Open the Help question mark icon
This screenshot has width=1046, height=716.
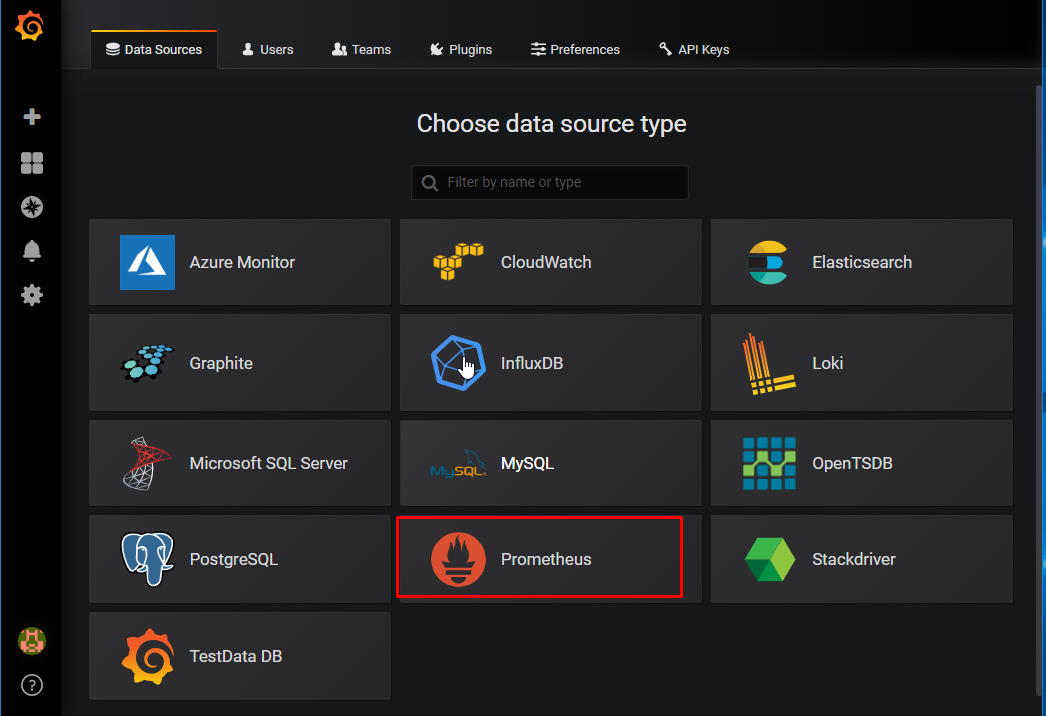point(32,686)
